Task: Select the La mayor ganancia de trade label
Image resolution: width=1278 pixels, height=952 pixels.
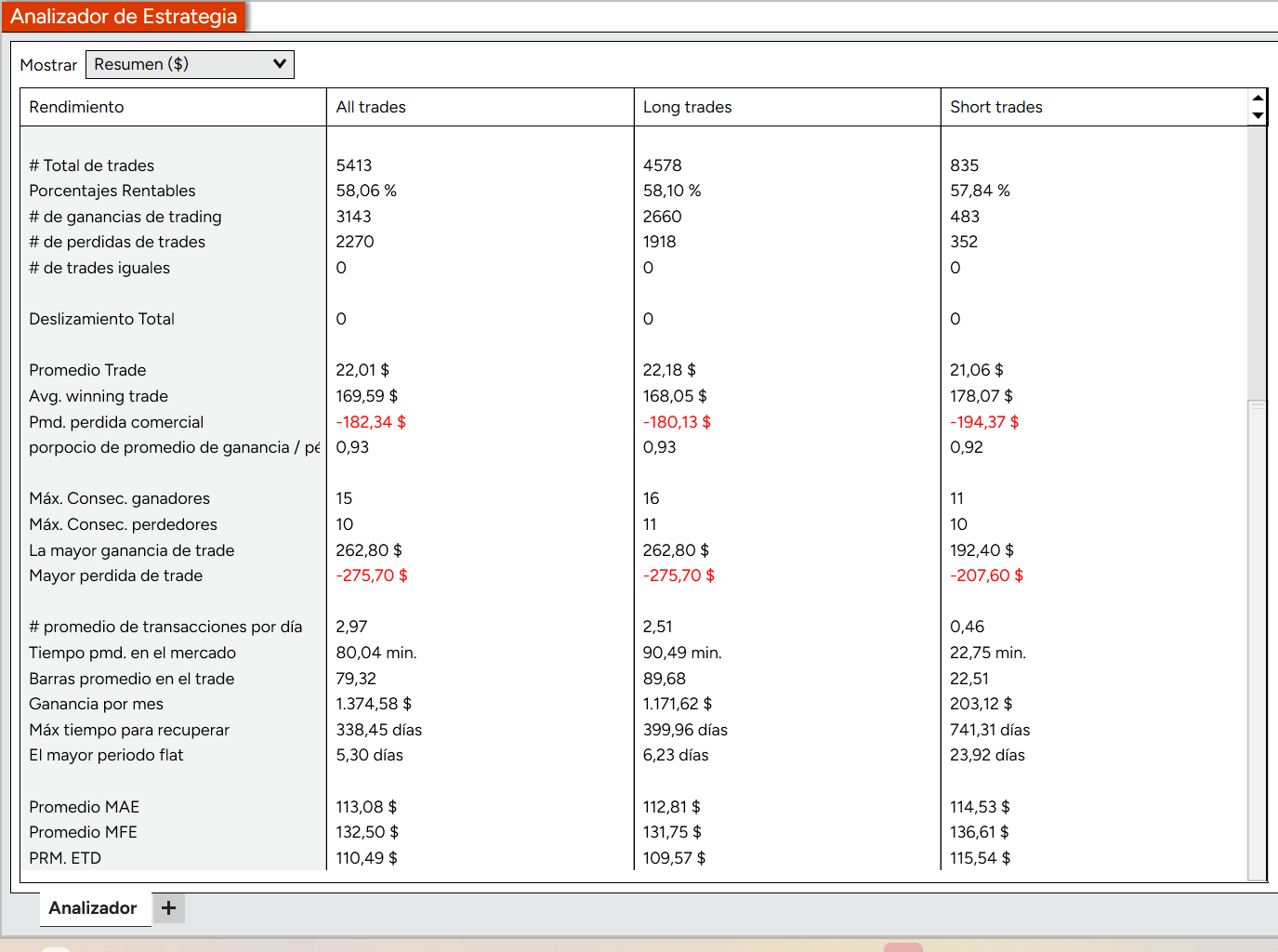Action: [x=131, y=550]
